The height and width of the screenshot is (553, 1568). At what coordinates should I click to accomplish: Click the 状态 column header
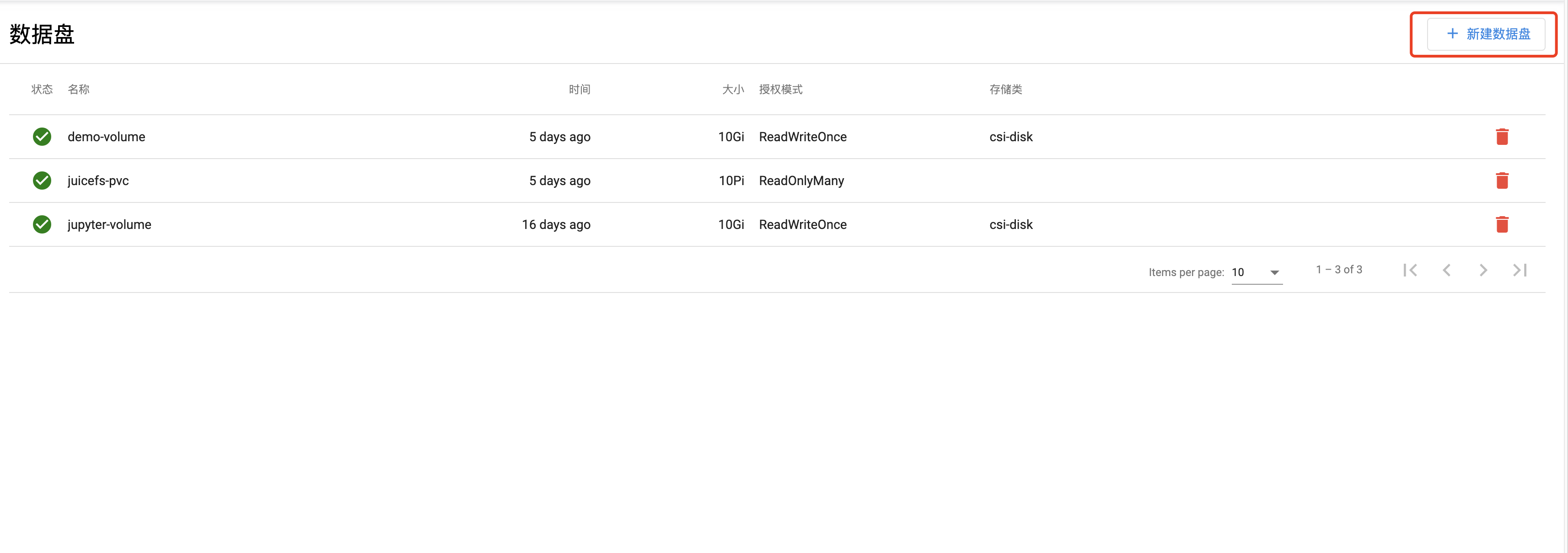[x=42, y=90]
